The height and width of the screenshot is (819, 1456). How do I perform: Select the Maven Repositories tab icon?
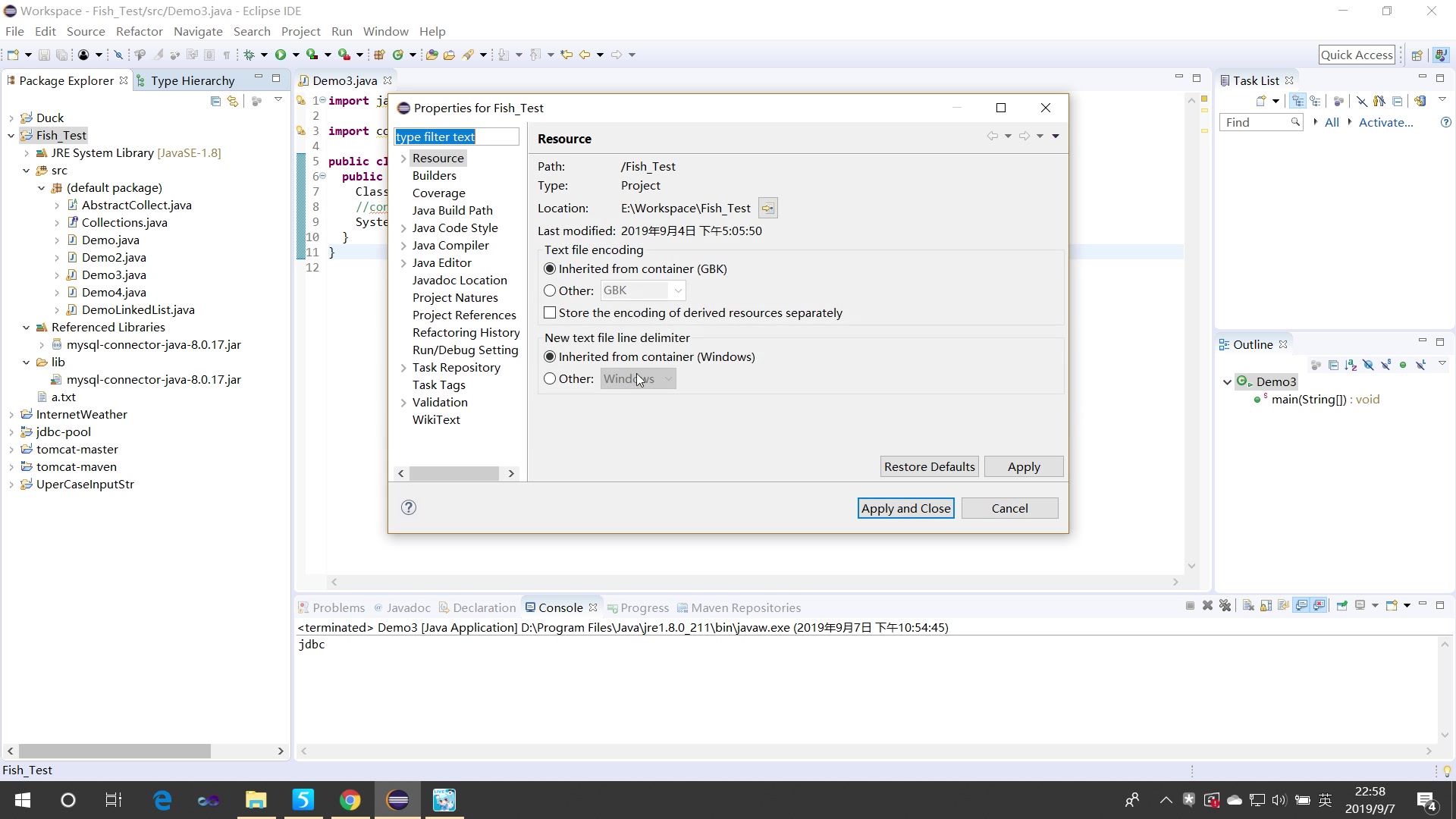pos(682,607)
